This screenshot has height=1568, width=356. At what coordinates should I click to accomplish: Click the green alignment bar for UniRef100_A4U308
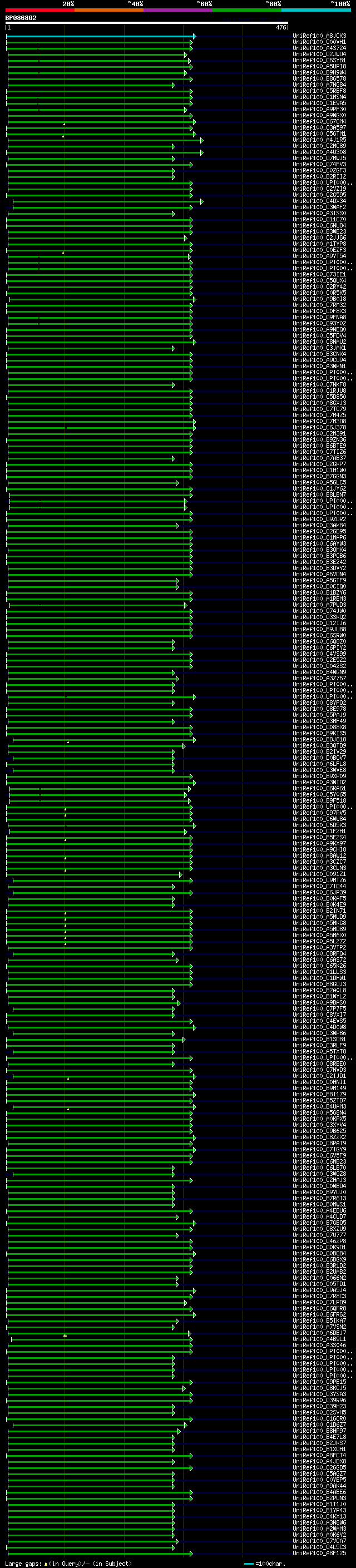point(105,153)
